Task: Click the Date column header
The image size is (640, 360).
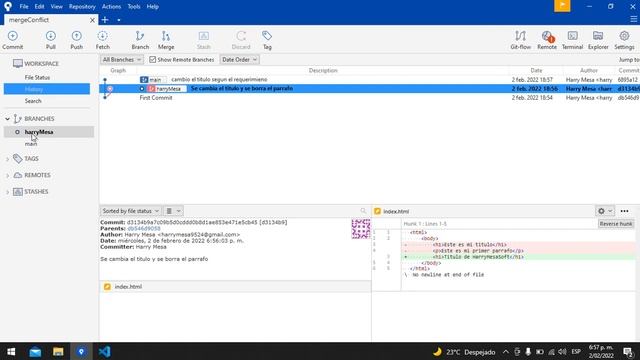Action: (536, 71)
